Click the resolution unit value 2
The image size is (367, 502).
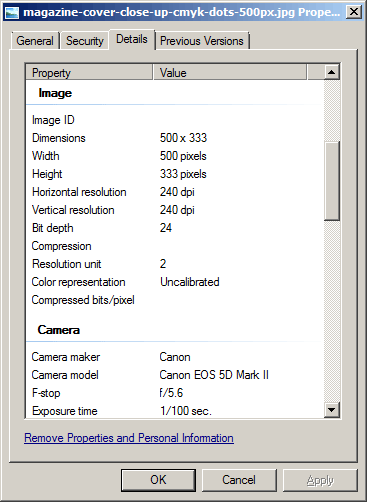tap(163, 264)
